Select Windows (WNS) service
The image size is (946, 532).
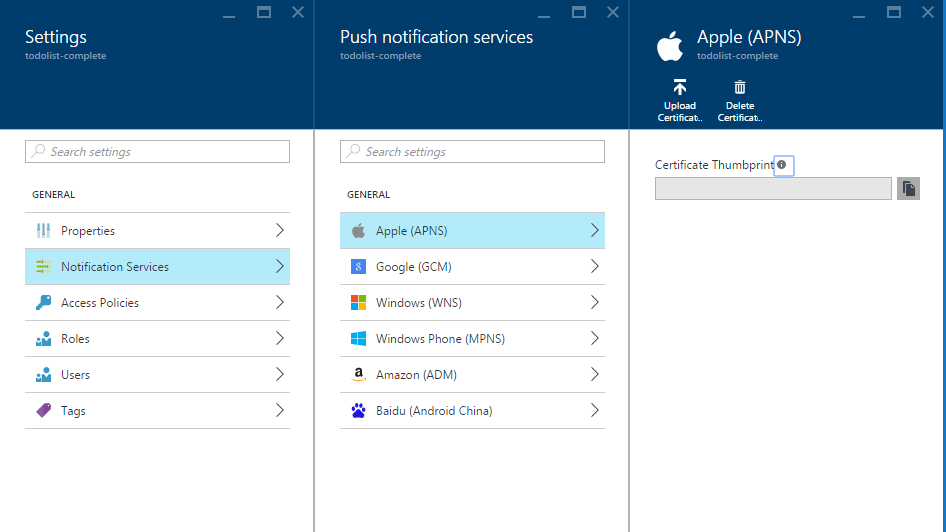472,302
